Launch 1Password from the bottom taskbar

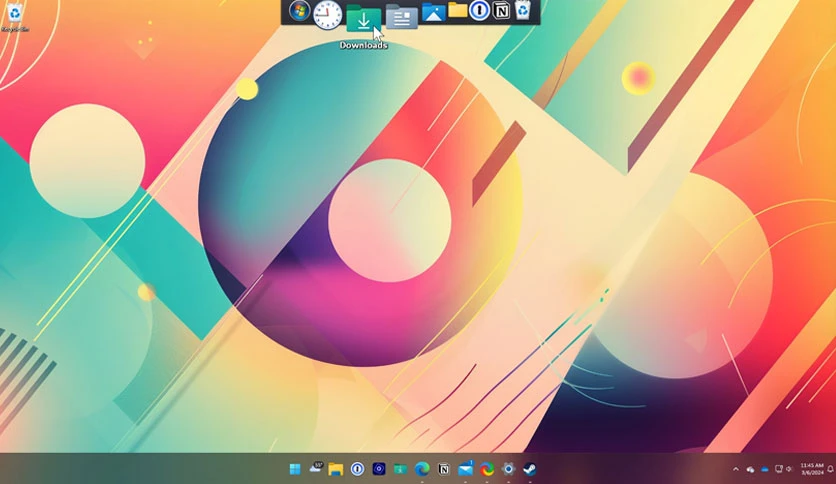[357, 469]
